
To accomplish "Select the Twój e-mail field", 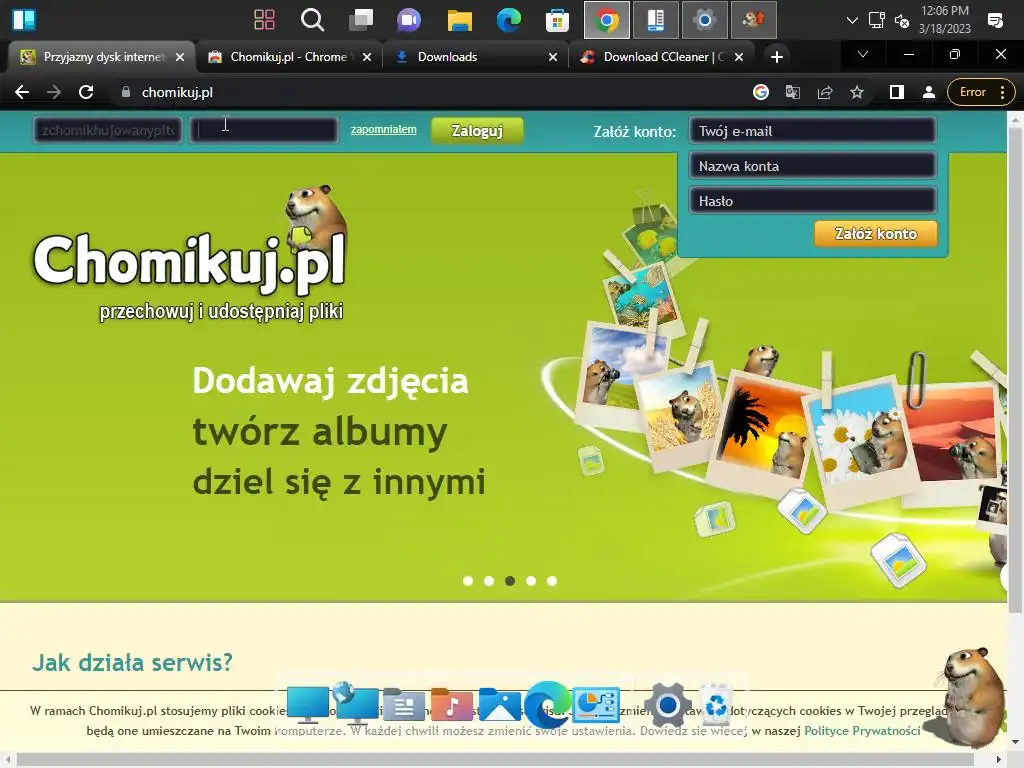I will (812, 131).
